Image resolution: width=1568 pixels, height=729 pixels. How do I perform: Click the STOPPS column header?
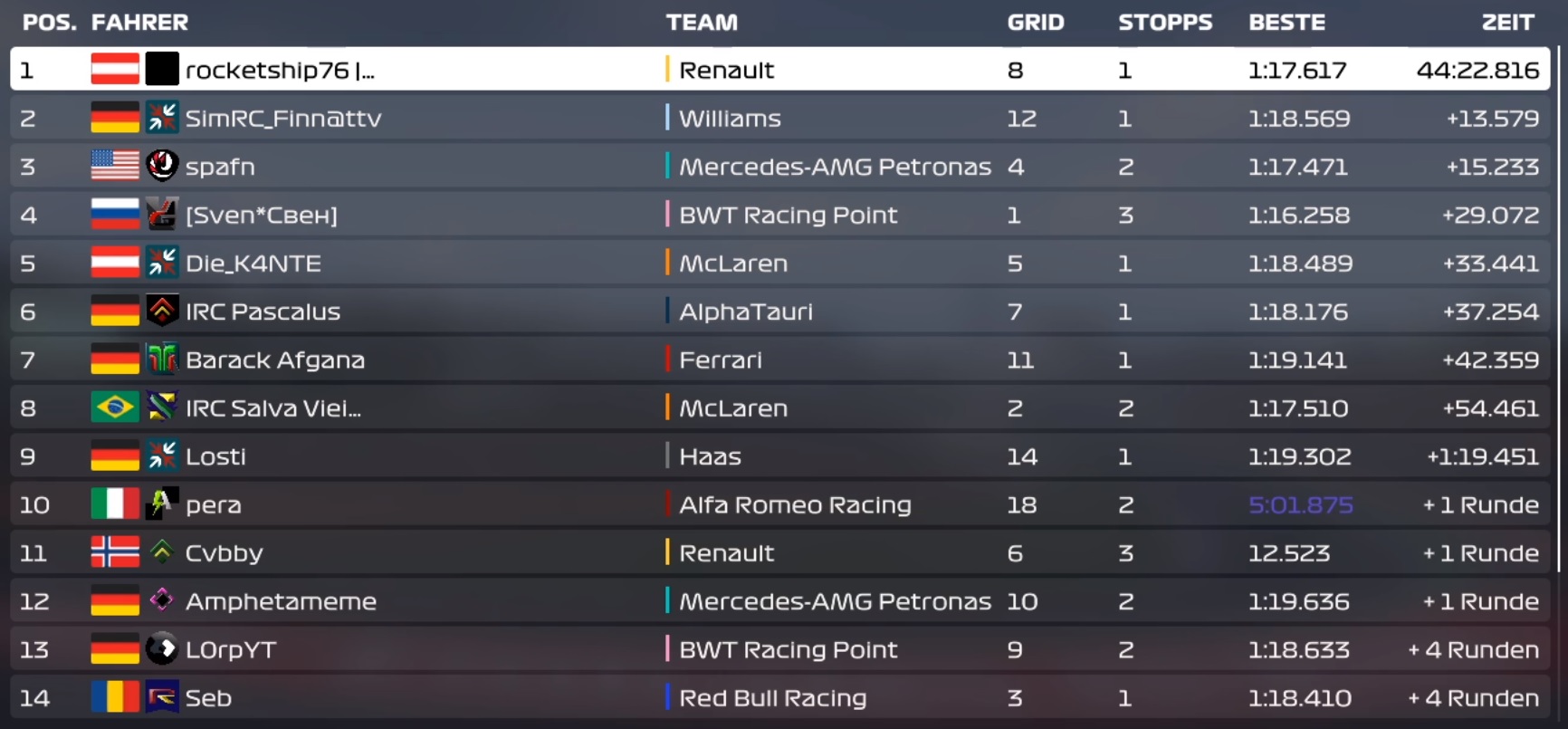click(1165, 23)
